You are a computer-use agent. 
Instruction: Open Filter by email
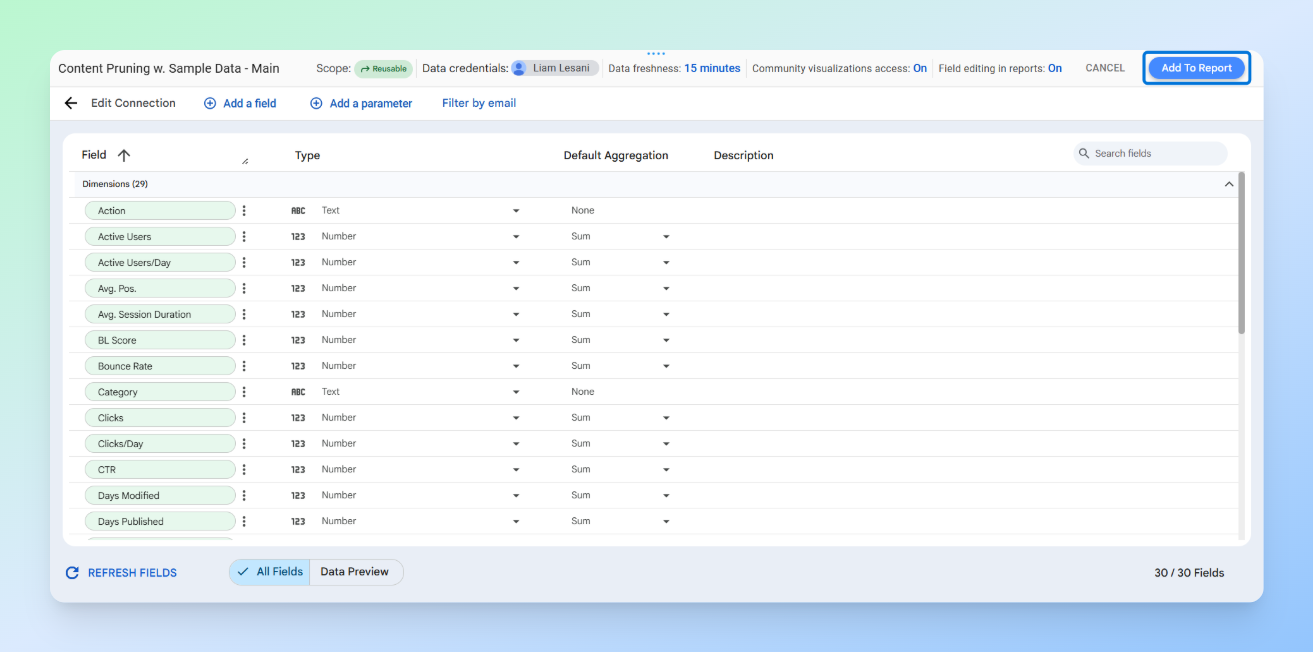click(x=478, y=103)
